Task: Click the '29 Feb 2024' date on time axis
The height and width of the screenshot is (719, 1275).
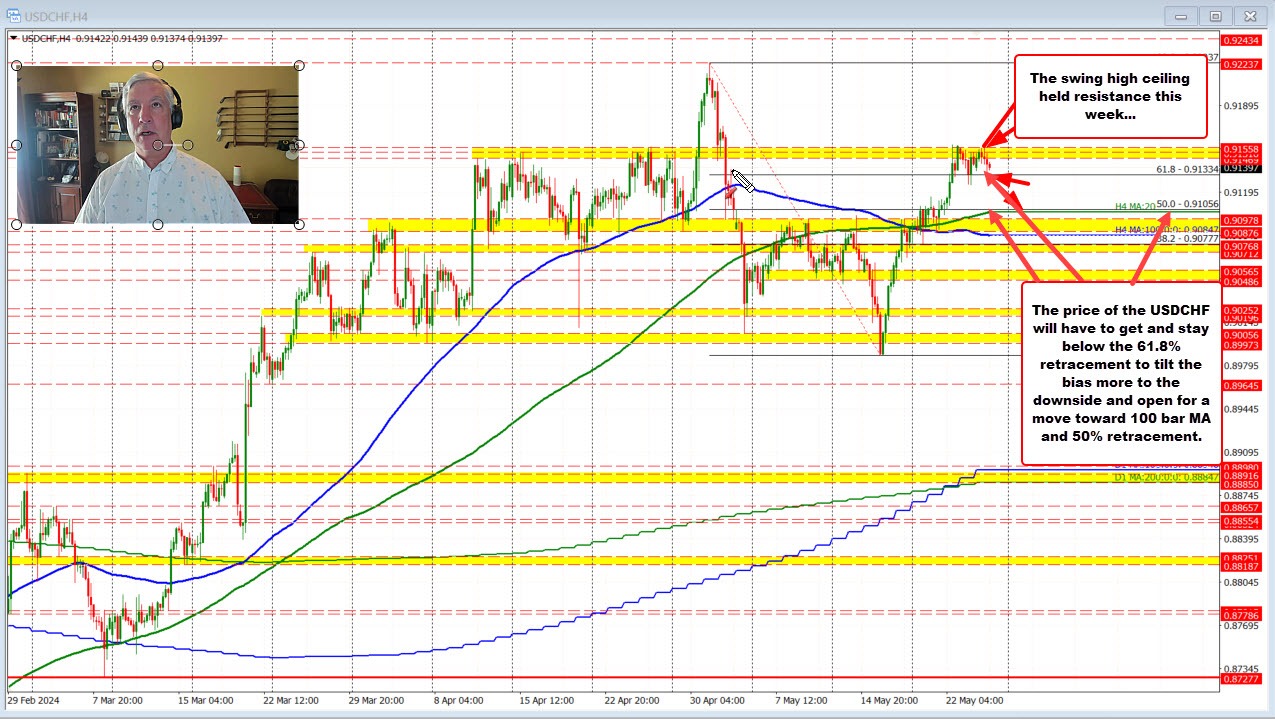Action: tap(34, 701)
